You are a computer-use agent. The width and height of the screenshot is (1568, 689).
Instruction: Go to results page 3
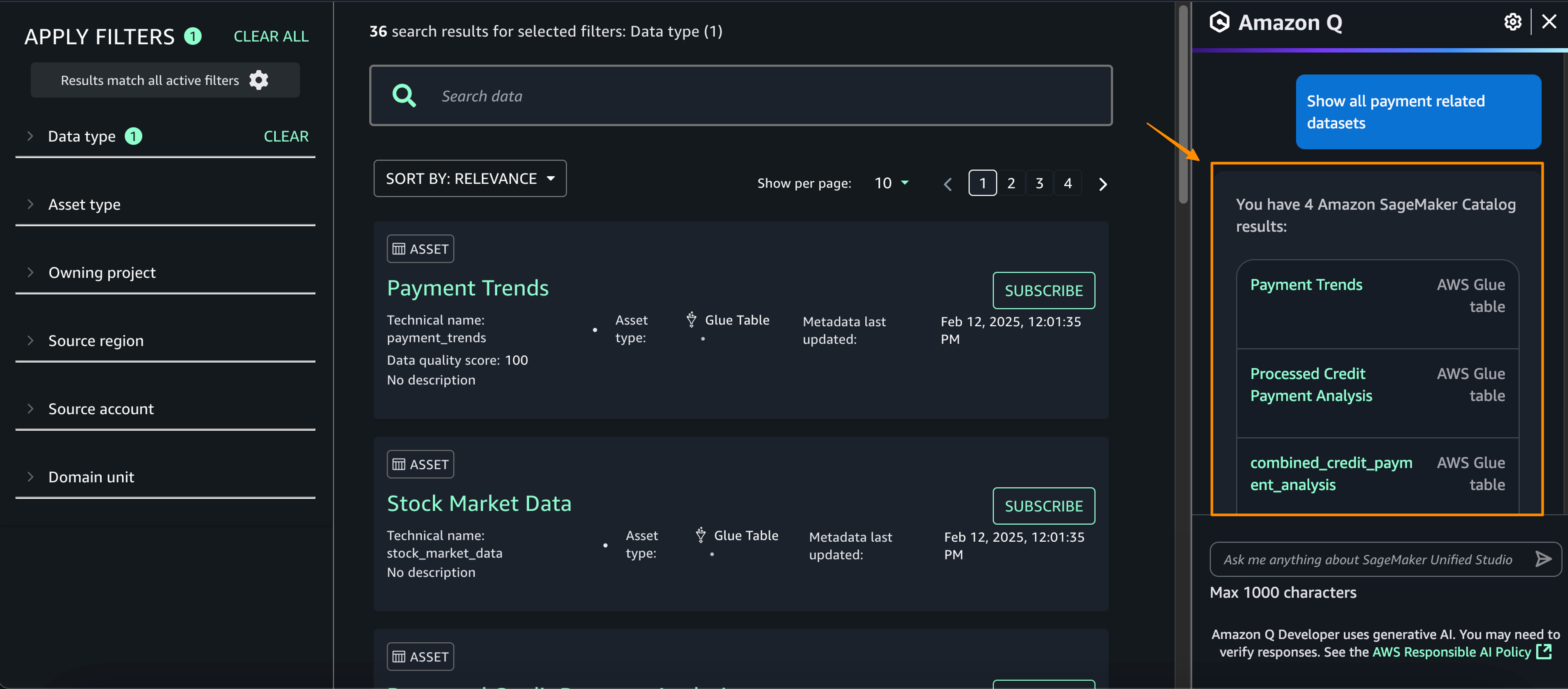tap(1039, 183)
